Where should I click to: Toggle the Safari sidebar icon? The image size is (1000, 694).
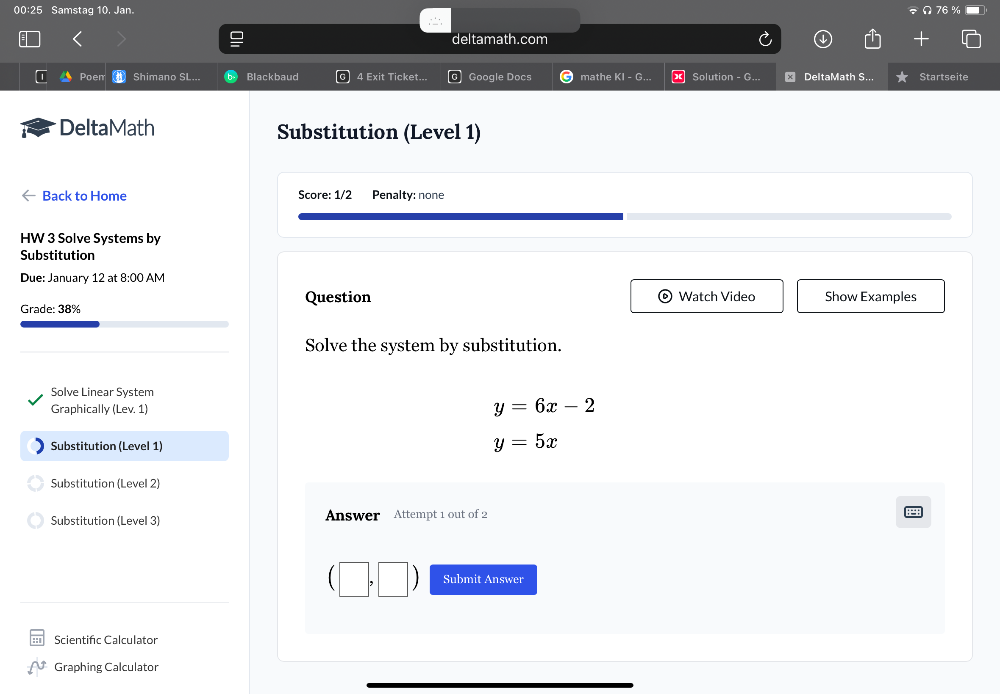click(29, 39)
